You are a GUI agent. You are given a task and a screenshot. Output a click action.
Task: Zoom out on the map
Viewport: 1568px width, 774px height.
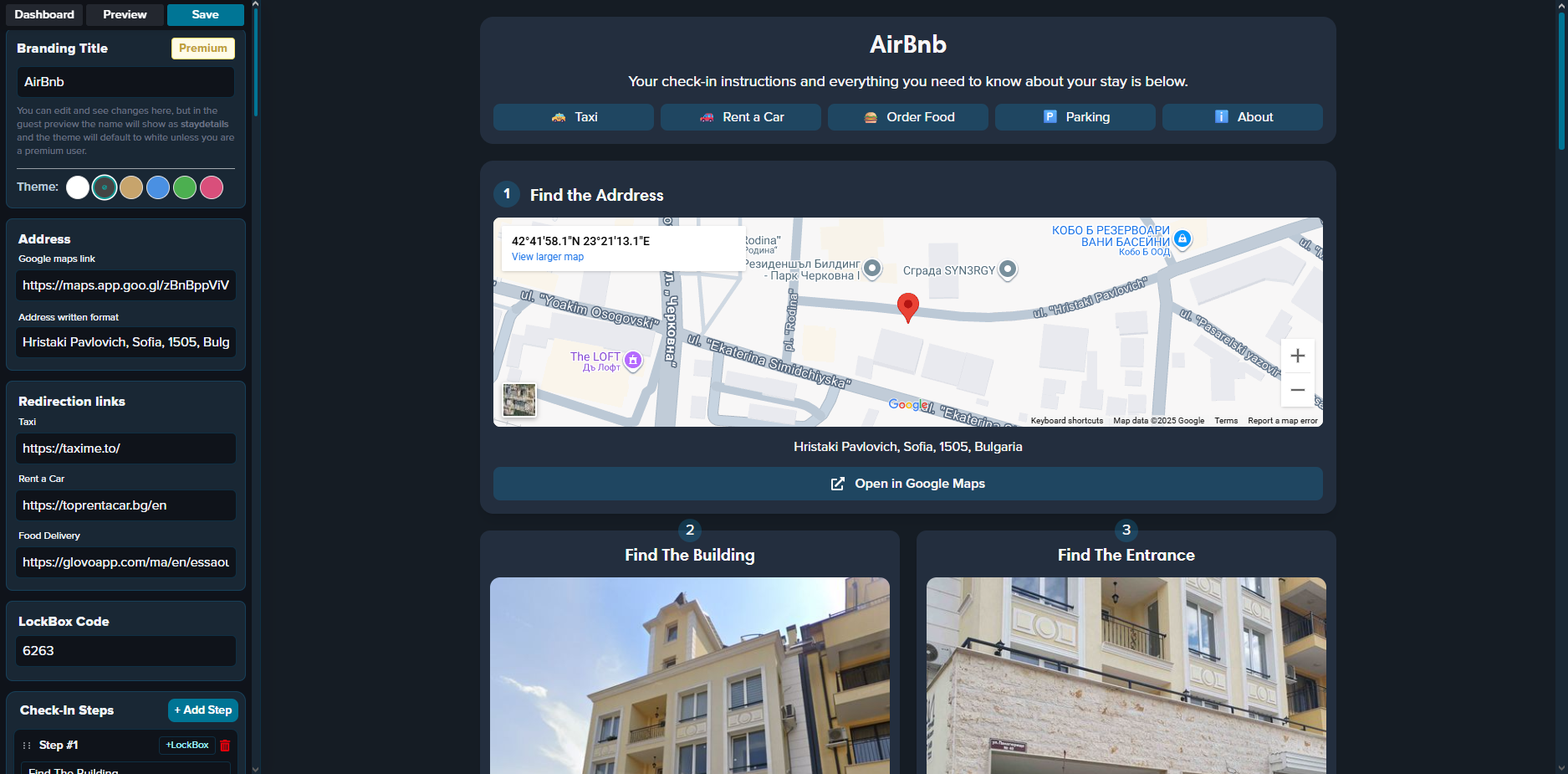[1298, 390]
